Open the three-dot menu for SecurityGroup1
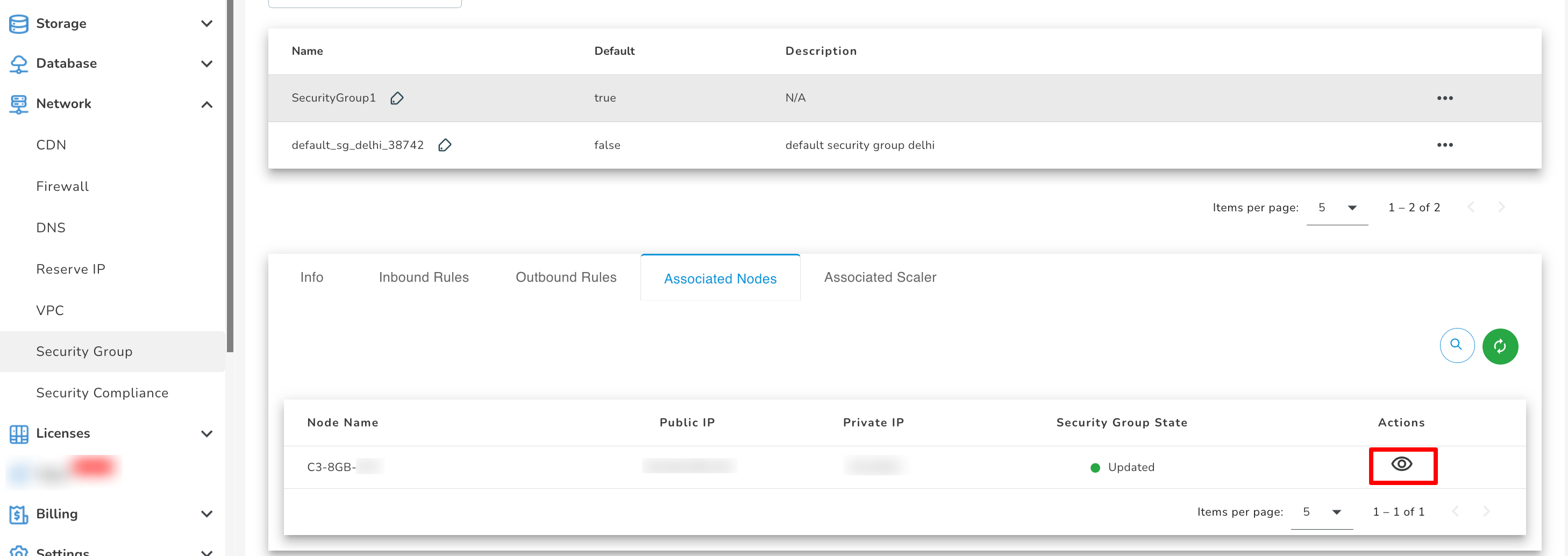Screen dimensions: 1568x556 pos(1444,98)
